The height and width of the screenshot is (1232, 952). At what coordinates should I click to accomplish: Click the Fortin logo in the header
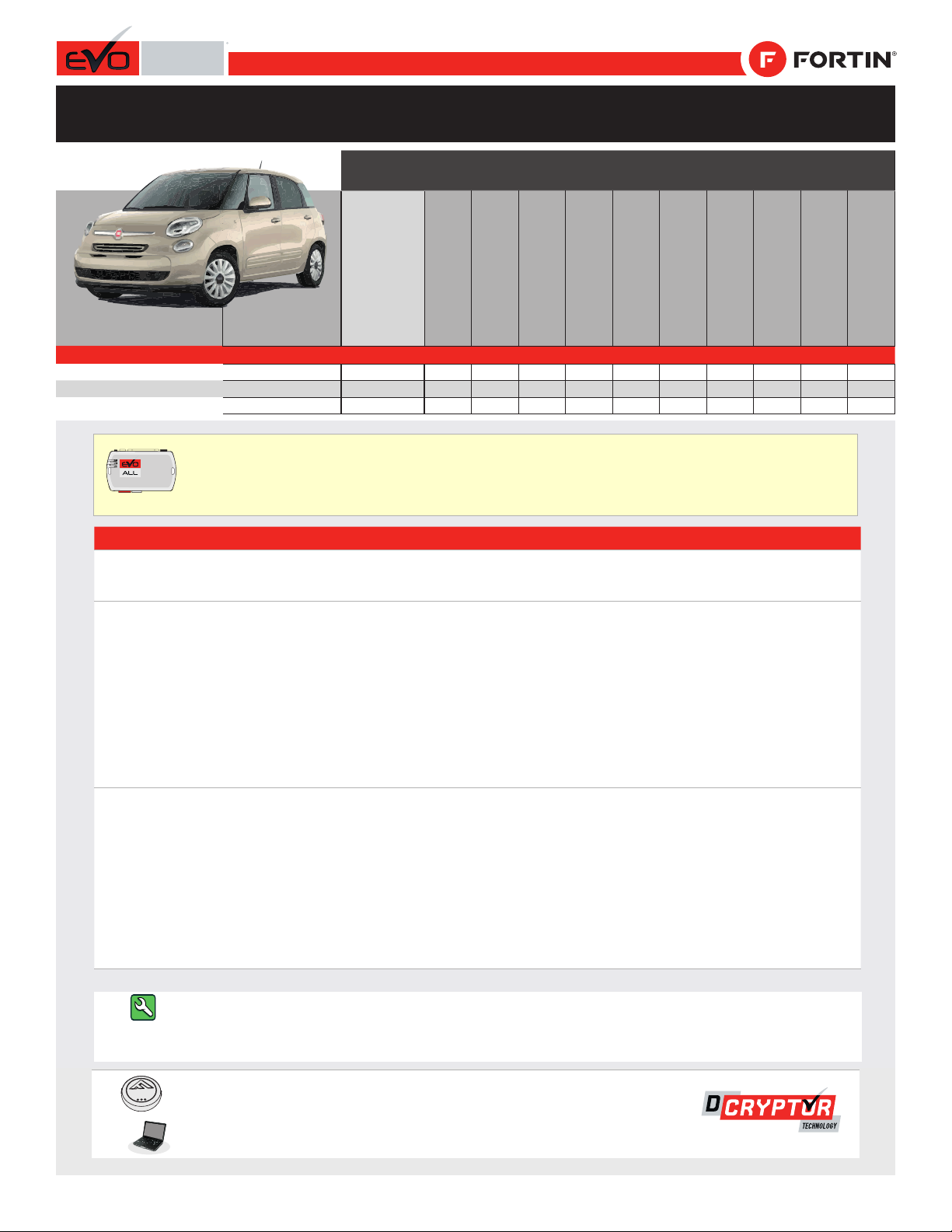point(822,60)
